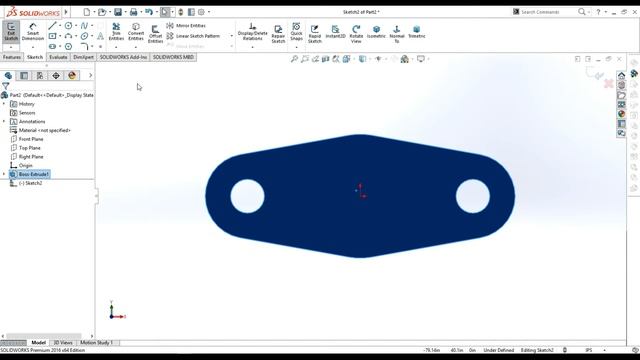This screenshot has width=640, height=360.
Task: Open the DisplayManager appearance tab
Action: click(72, 76)
